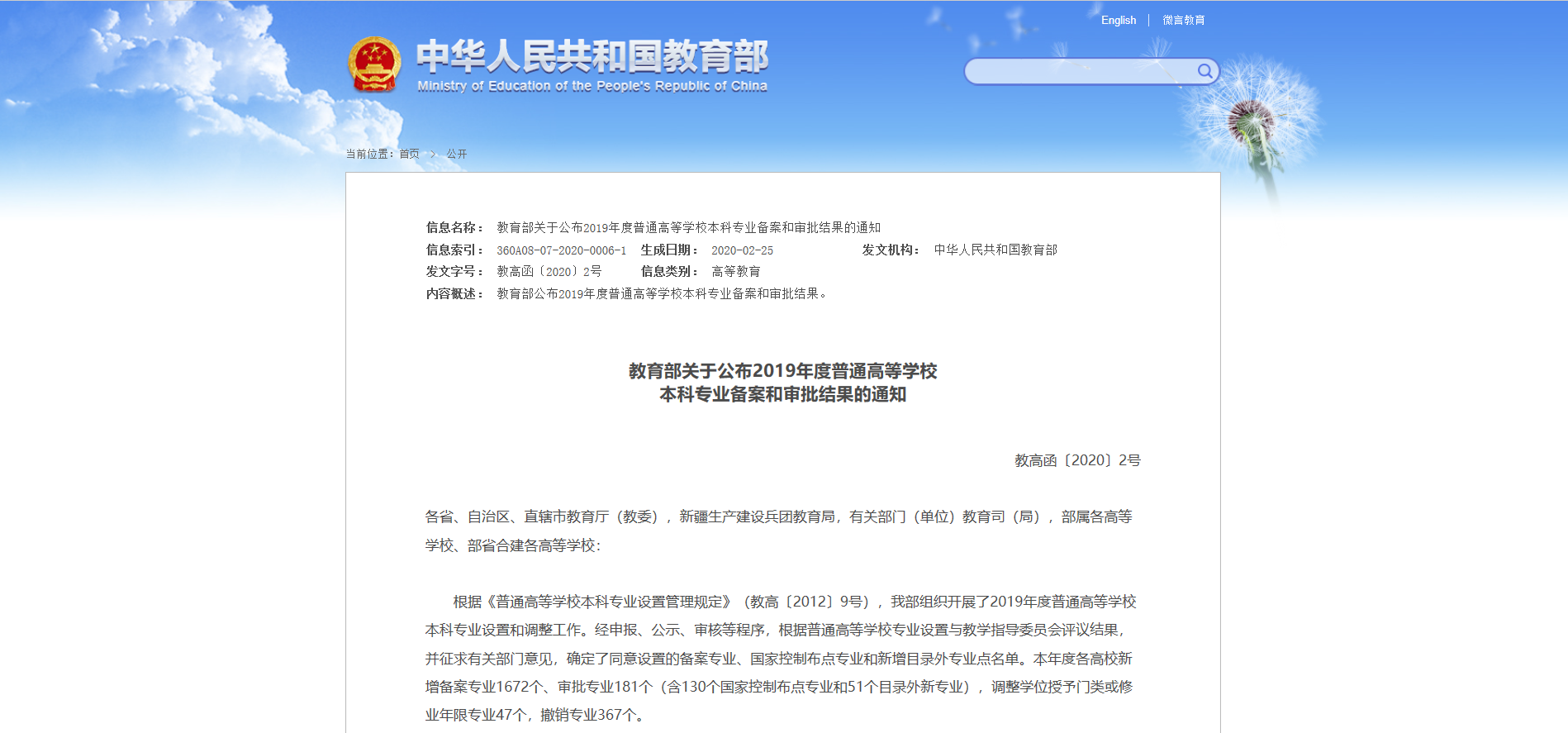Screen dimensions: 1568x733
Task: Click the Ministry of Education title banner
Action: click(x=592, y=65)
